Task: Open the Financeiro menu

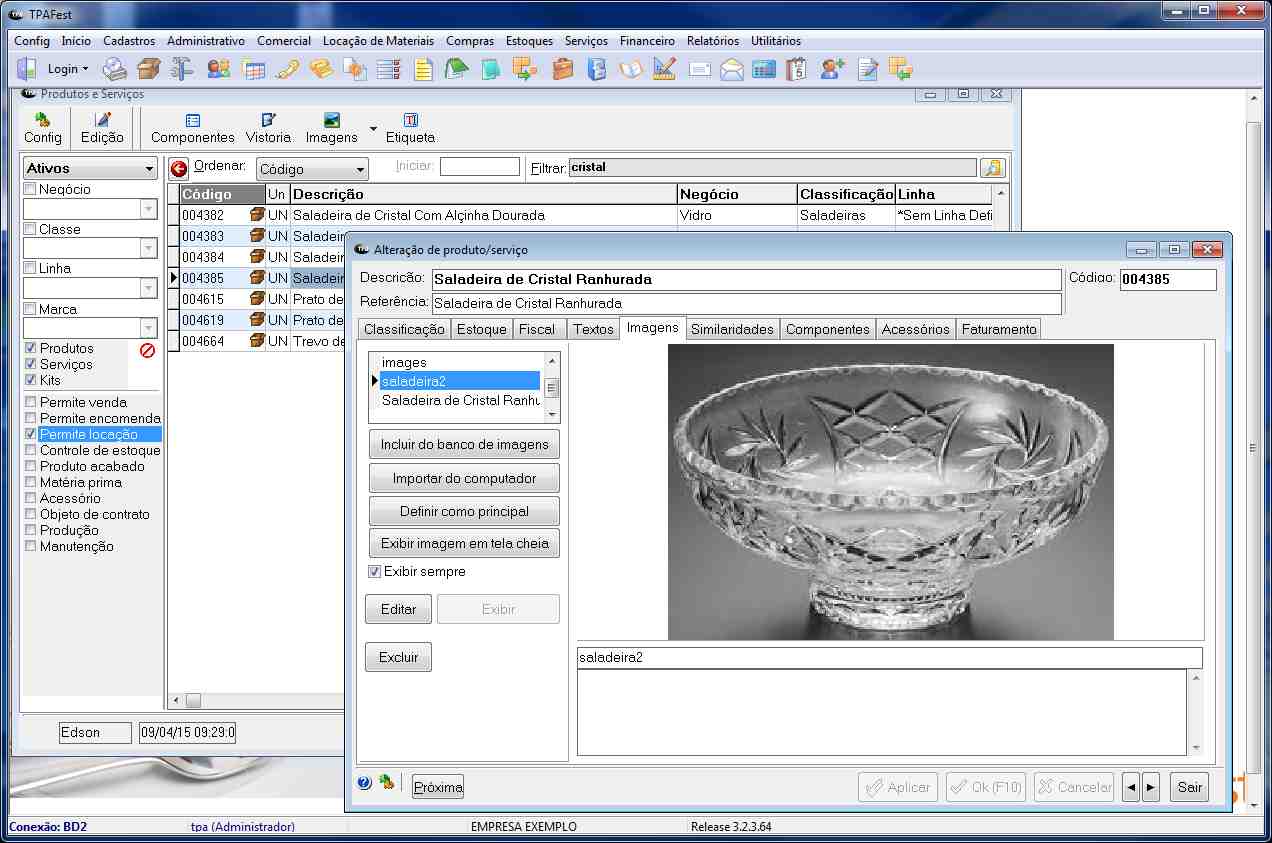Action: point(646,41)
